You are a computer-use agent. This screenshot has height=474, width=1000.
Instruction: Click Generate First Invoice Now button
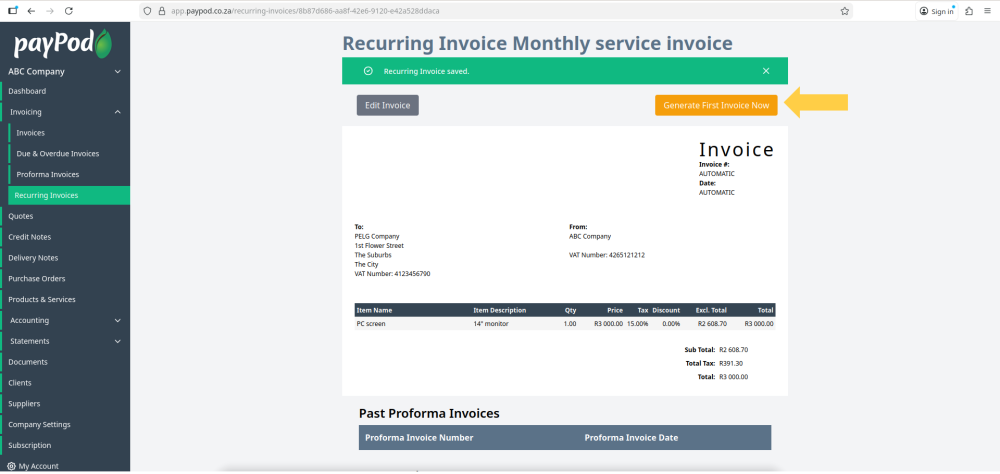click(716, 105)
